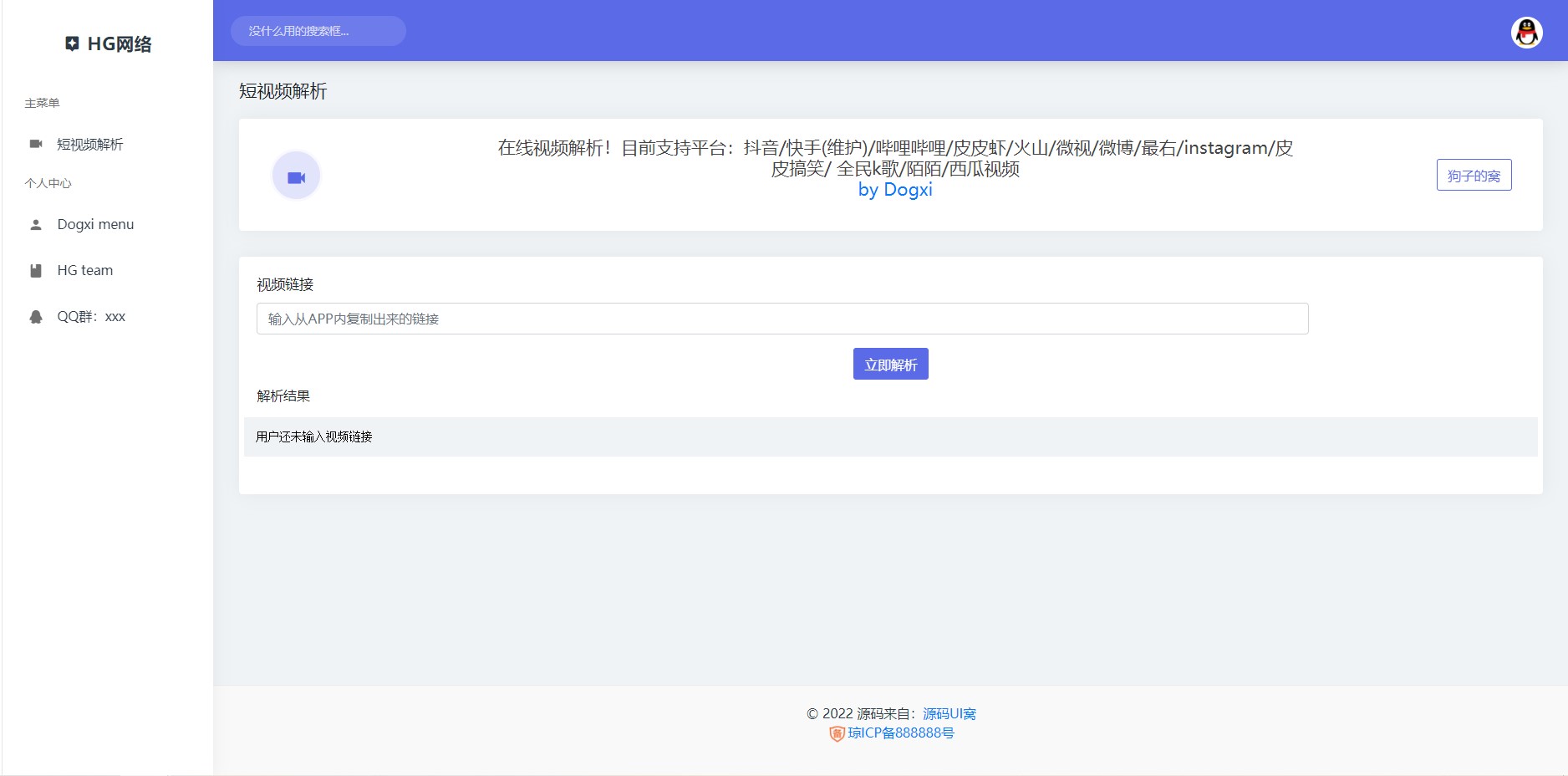Viewport: 1568px width, 776px height.
Task: Select the video camera icon beside 短视频解析
Action: [x=35, y=143]
